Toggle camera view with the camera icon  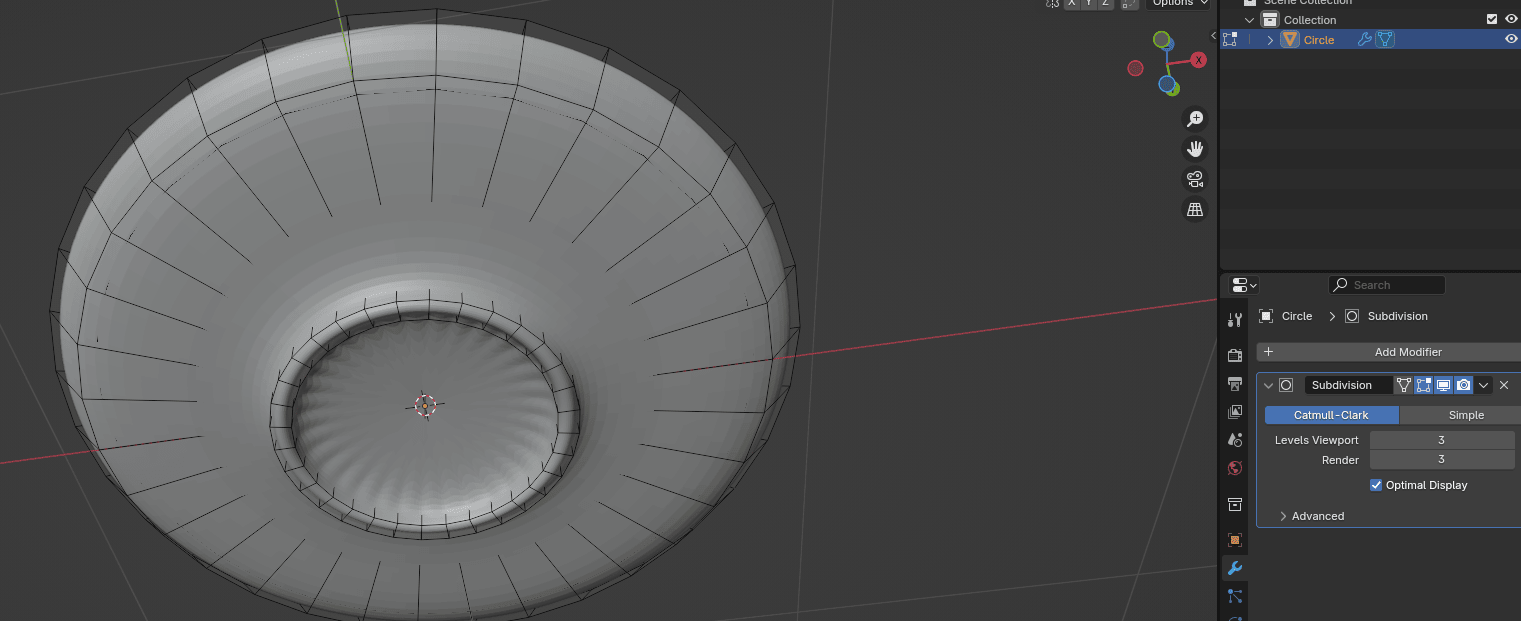1194,179
